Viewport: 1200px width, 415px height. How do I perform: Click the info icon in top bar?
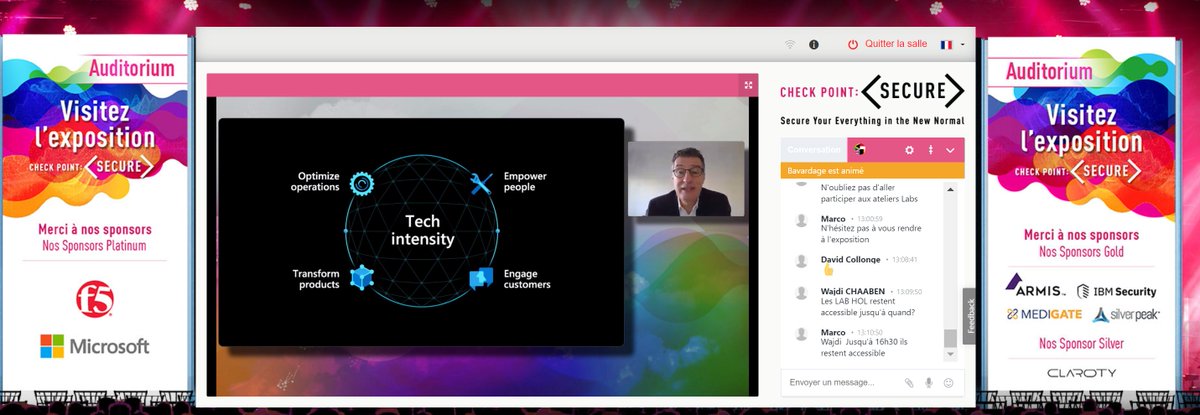[814, 45]
